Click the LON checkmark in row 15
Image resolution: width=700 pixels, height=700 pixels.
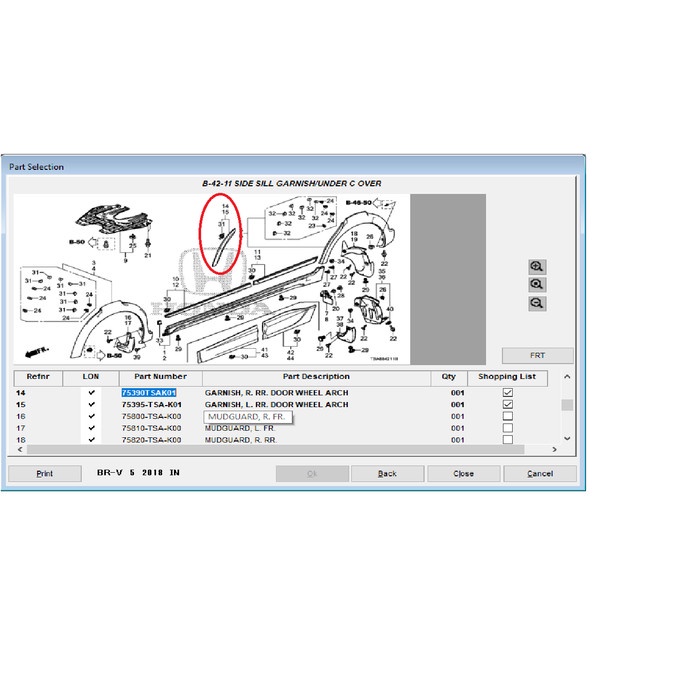pyautogui.click(x=92, y=404)
